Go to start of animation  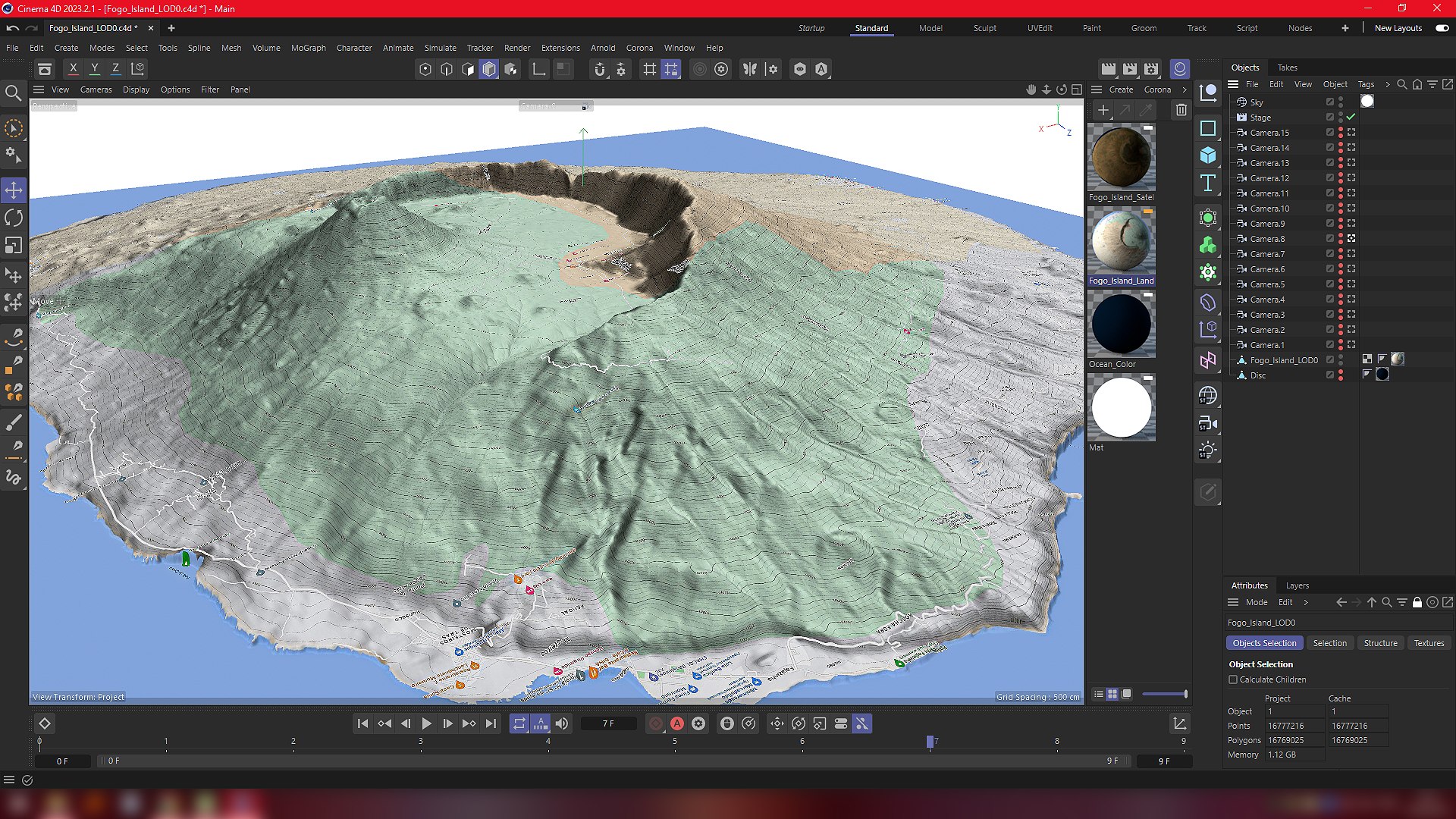[362, 724]
